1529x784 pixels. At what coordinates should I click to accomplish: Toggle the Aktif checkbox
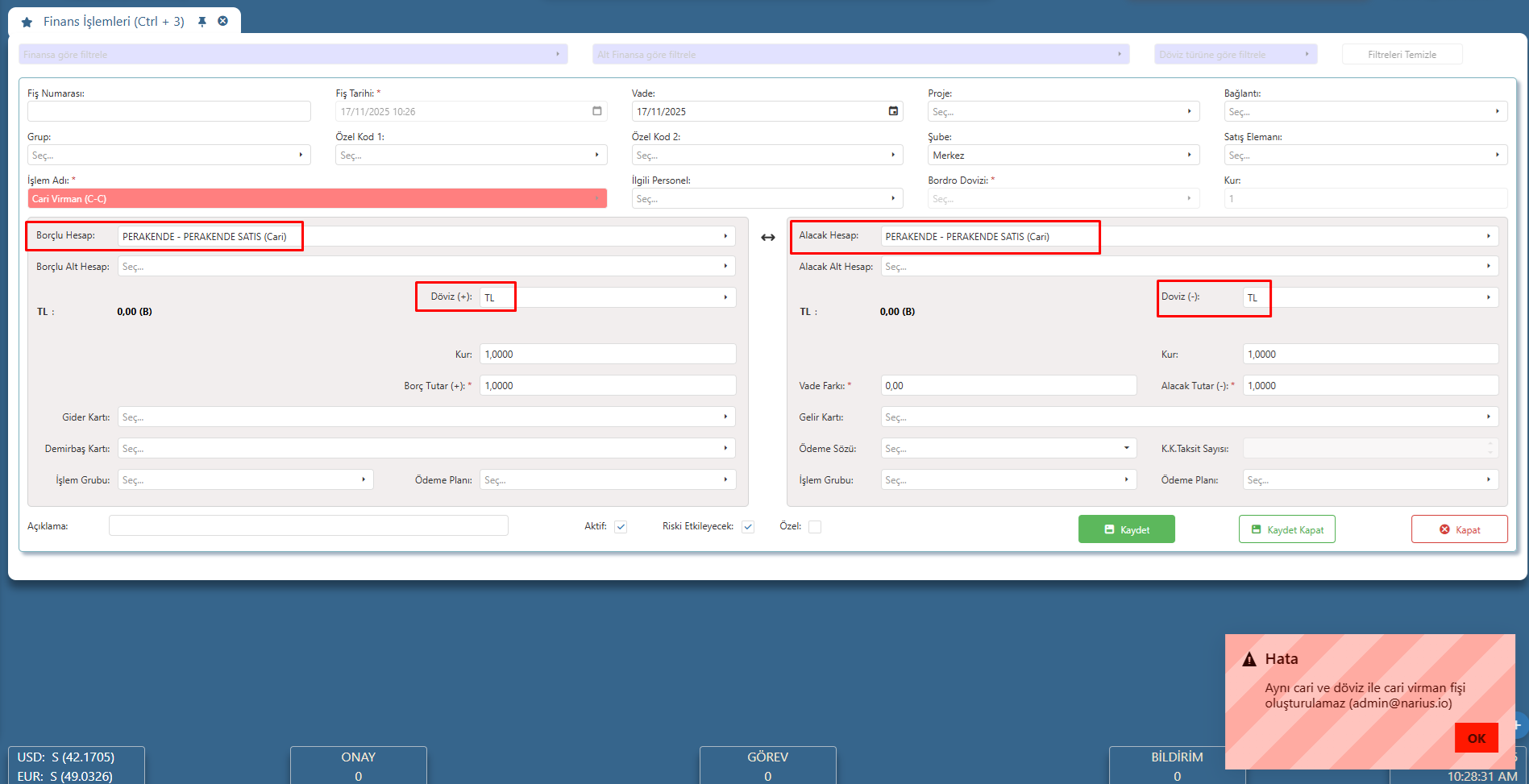click(621, 527)
